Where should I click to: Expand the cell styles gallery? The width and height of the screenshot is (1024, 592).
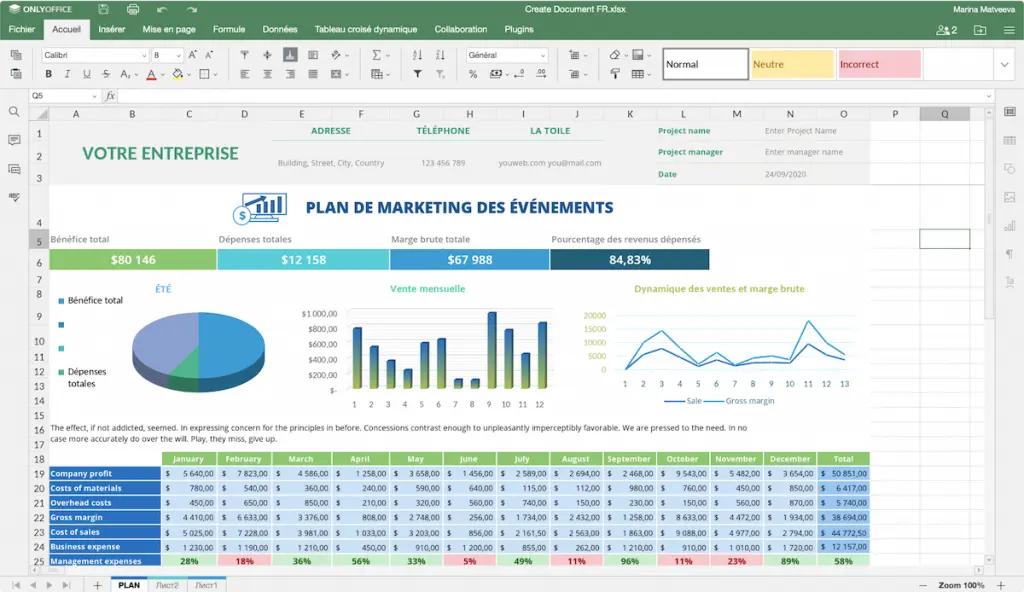(x=1004, y=64)
